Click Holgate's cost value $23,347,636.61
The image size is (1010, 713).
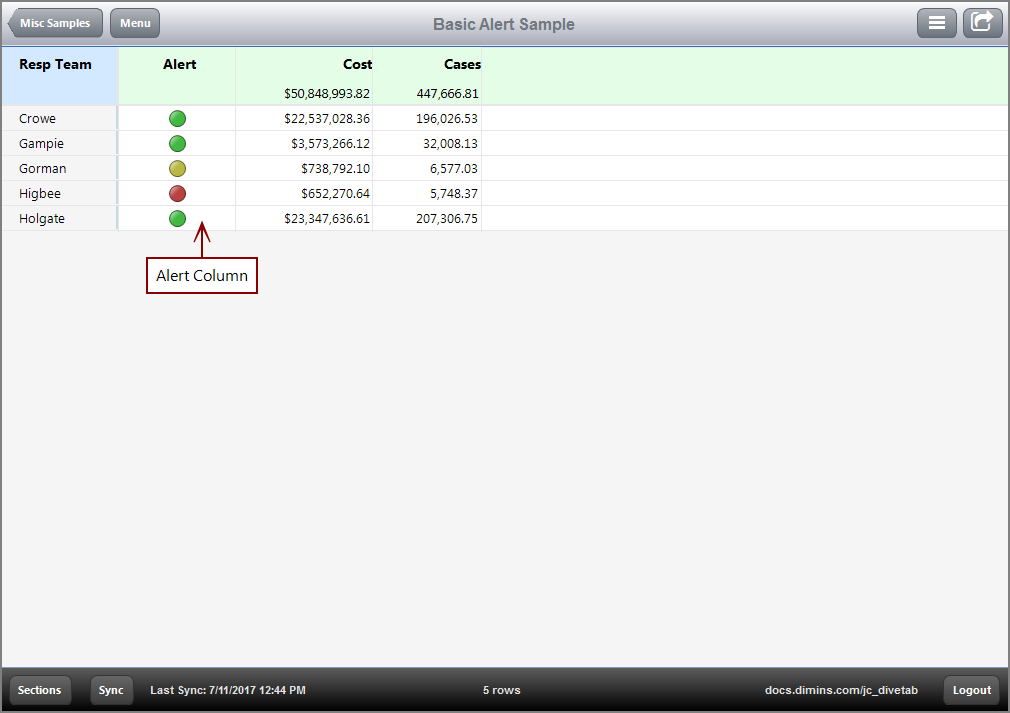coord(327,219)
